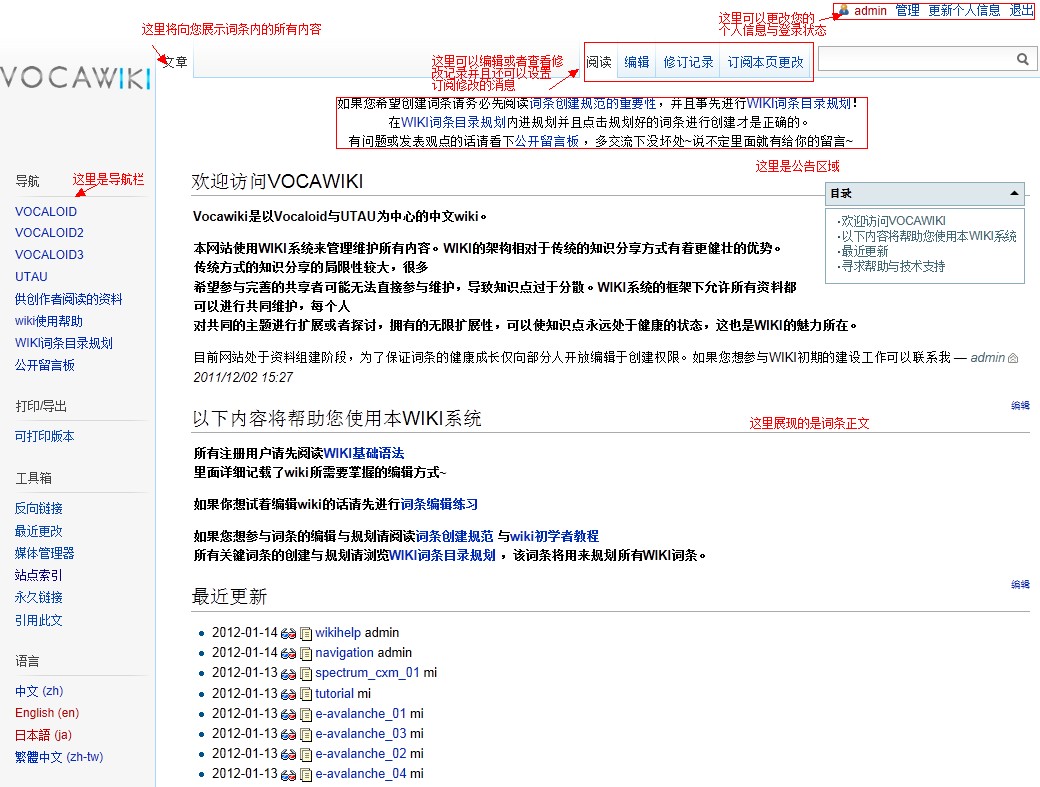Open UTAU in the navigation sidebar
The height and width of the screenshot is (787, 1040).
[31, 276]
